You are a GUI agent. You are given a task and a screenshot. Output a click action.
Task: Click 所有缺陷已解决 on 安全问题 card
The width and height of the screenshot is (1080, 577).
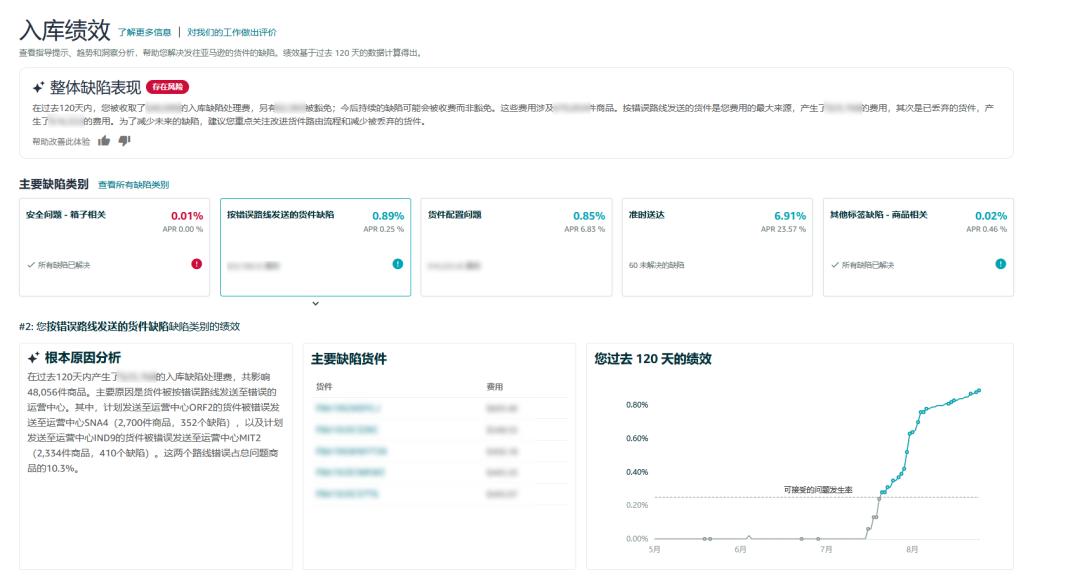pyautogui.click(x=64, y=265)
